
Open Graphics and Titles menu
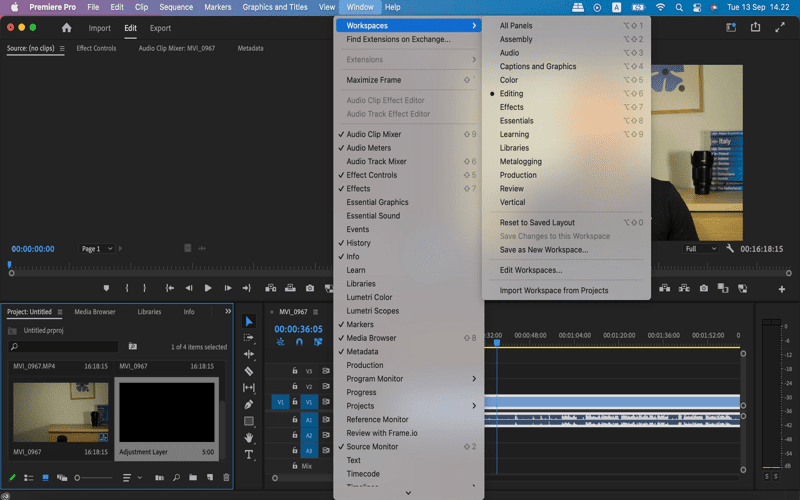pos(274,7)
